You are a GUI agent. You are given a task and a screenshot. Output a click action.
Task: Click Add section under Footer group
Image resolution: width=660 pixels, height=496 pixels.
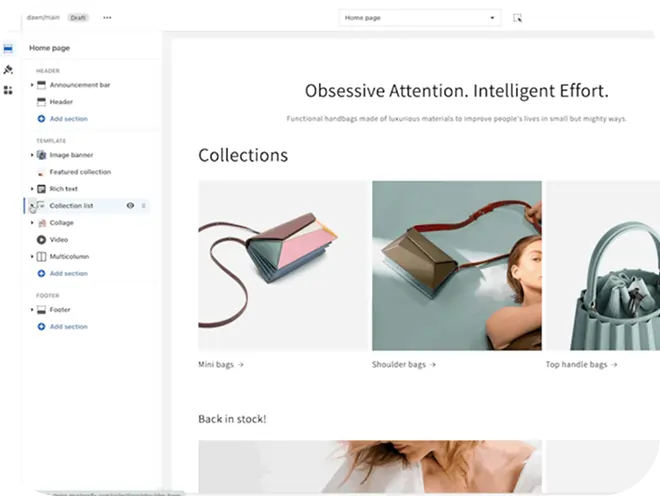click(68, 327)
